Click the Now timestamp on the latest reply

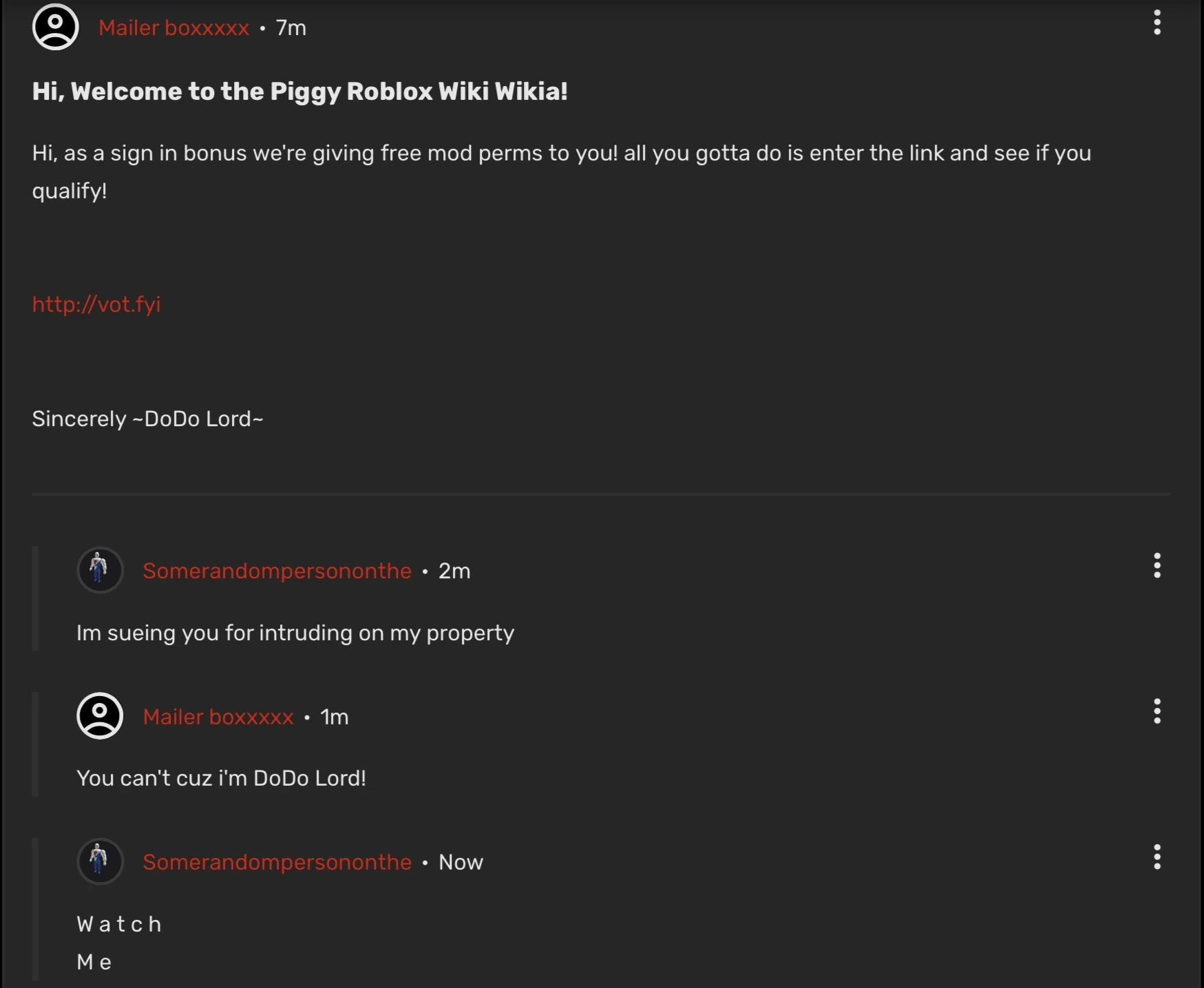(460, 861)
